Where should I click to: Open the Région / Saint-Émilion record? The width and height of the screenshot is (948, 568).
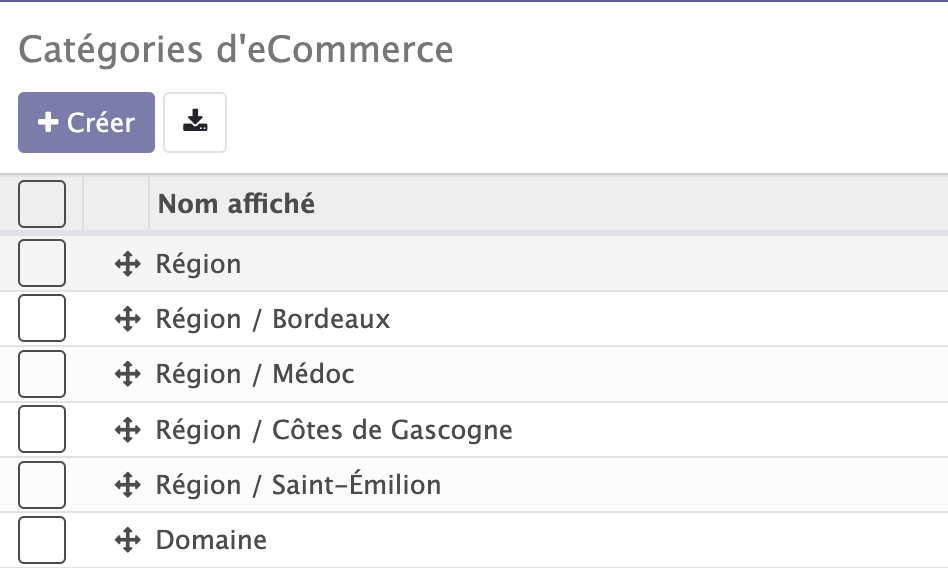[298, 485]
